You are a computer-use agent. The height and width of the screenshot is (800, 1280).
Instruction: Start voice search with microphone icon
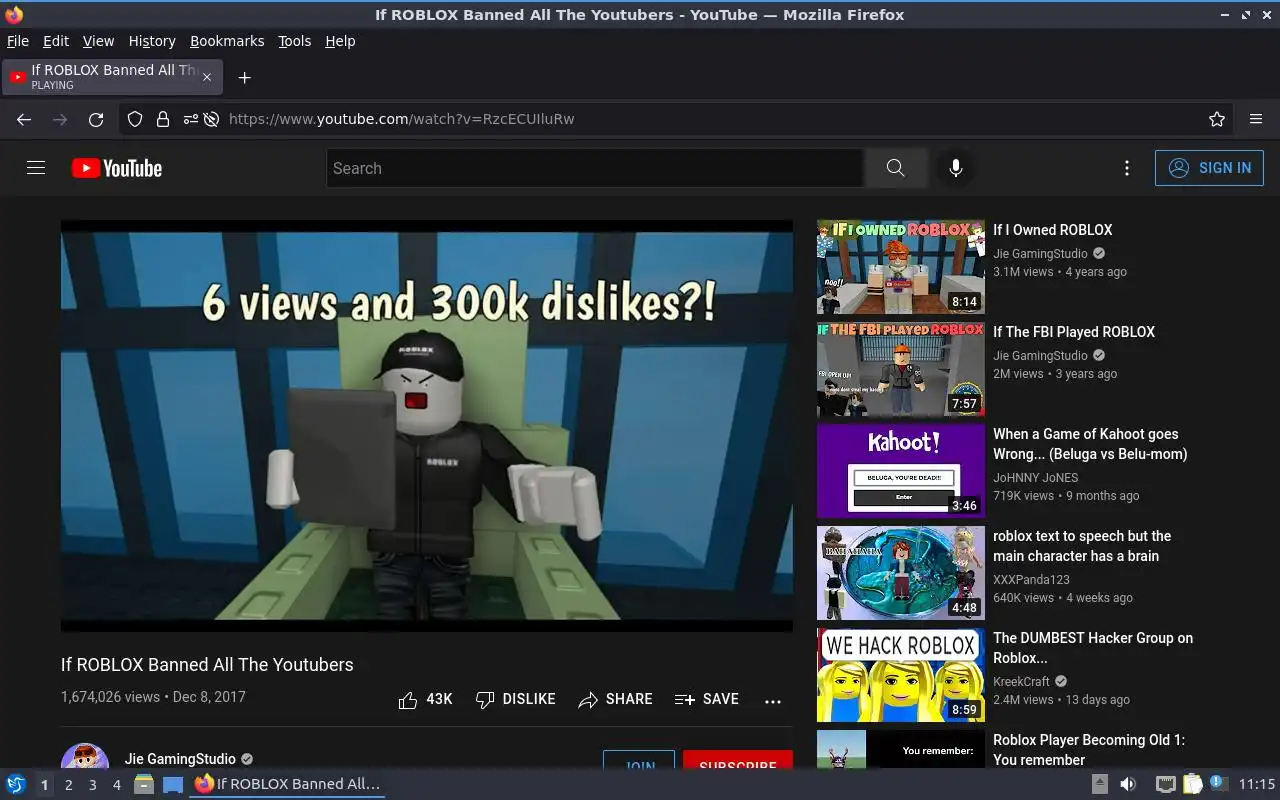pyautogui.click(x=956, y=168)
